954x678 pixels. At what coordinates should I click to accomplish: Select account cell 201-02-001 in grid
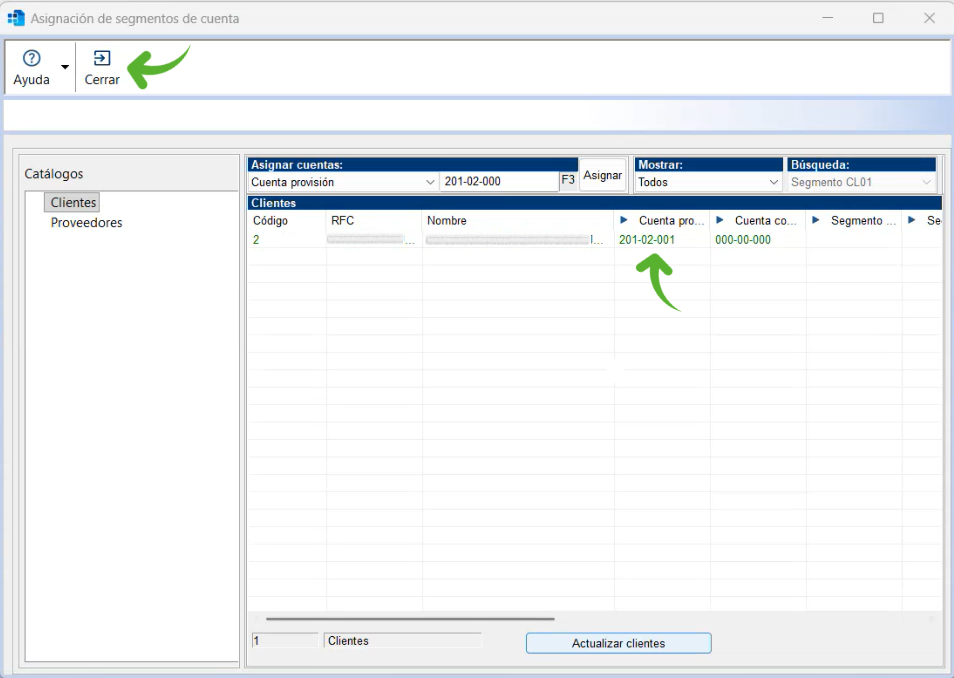[x=647, y=240]
